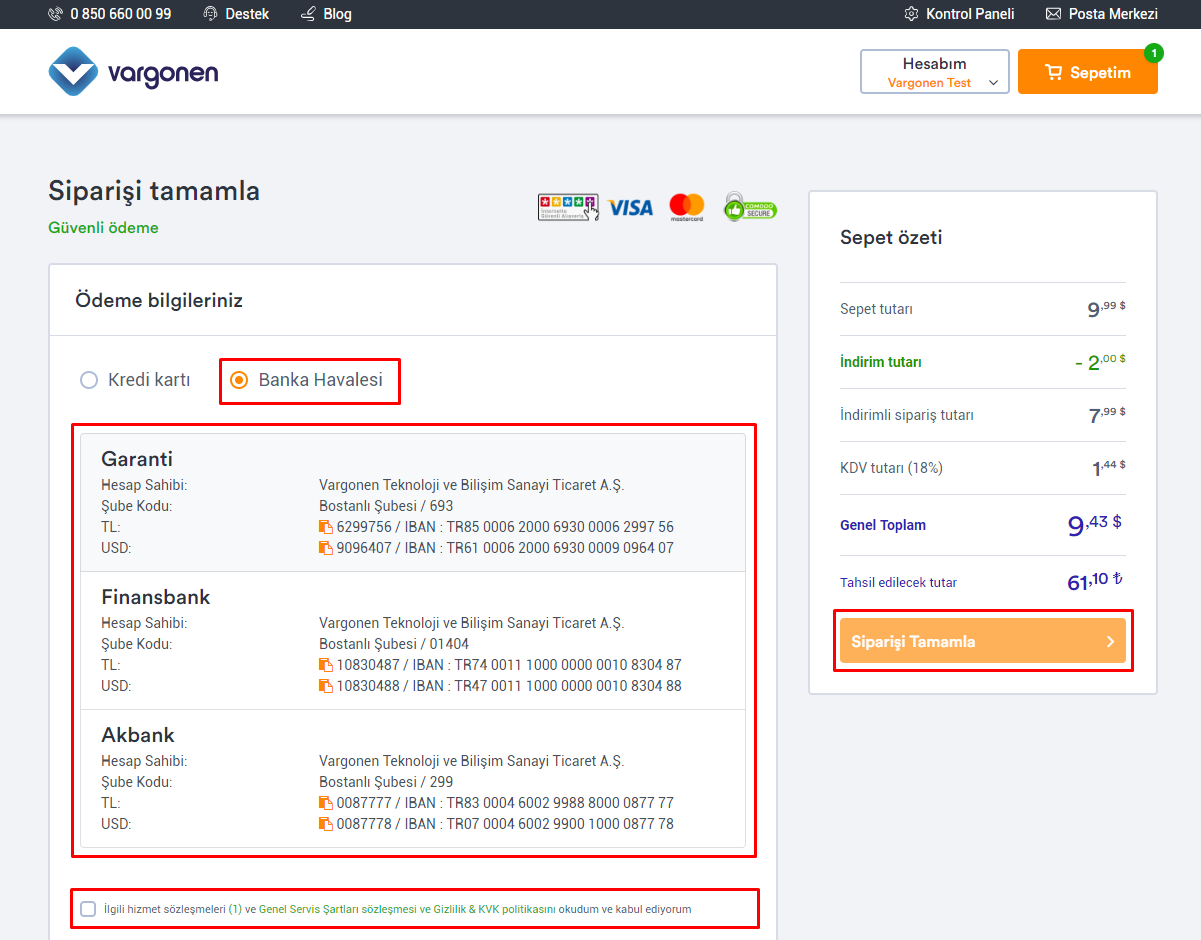Click the Blog pen icon
The width and height of the screenshot is (1201, 940).
(308, 14)
